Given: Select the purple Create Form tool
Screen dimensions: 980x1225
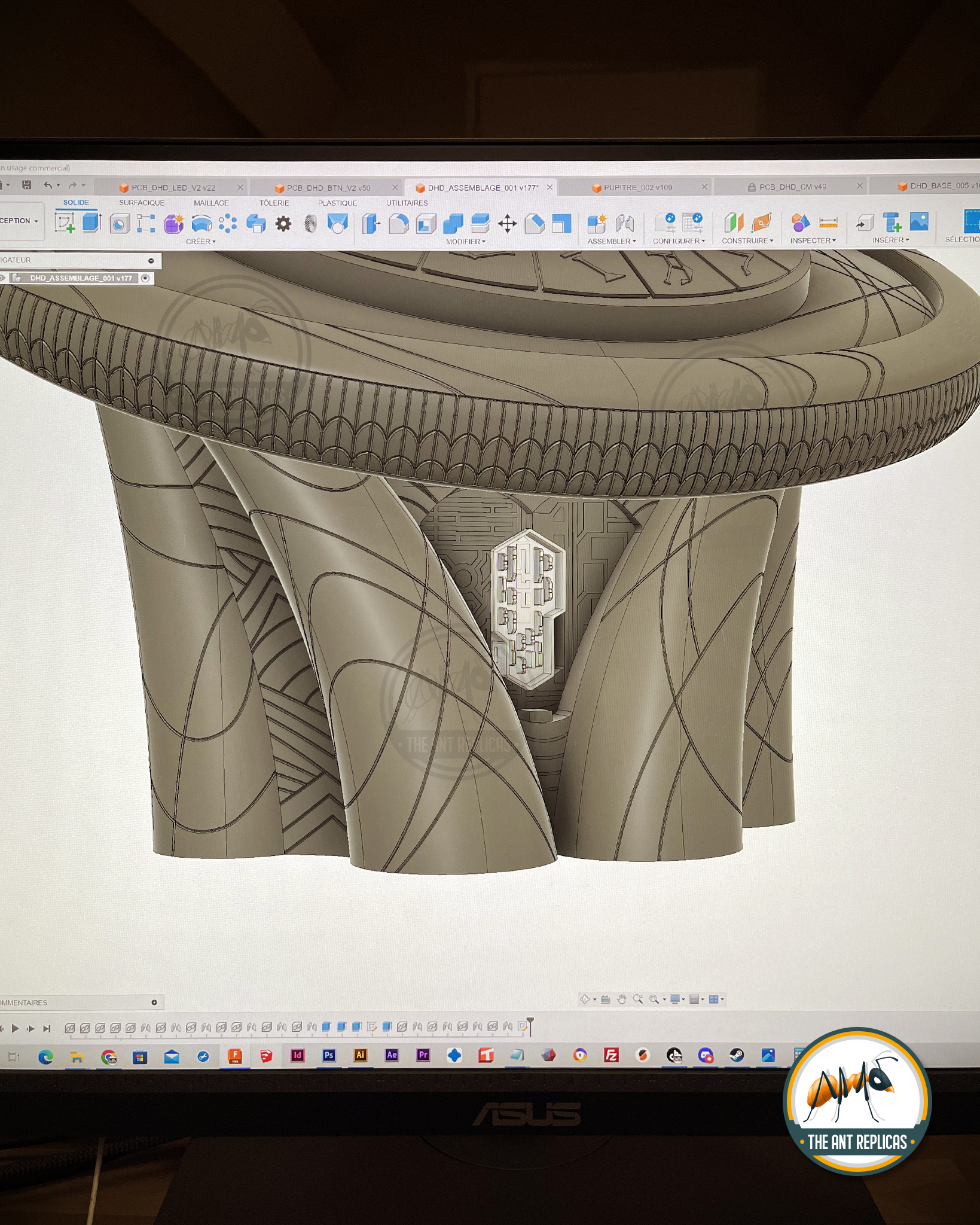Looking at the screenshot, I should coord(174,224).
